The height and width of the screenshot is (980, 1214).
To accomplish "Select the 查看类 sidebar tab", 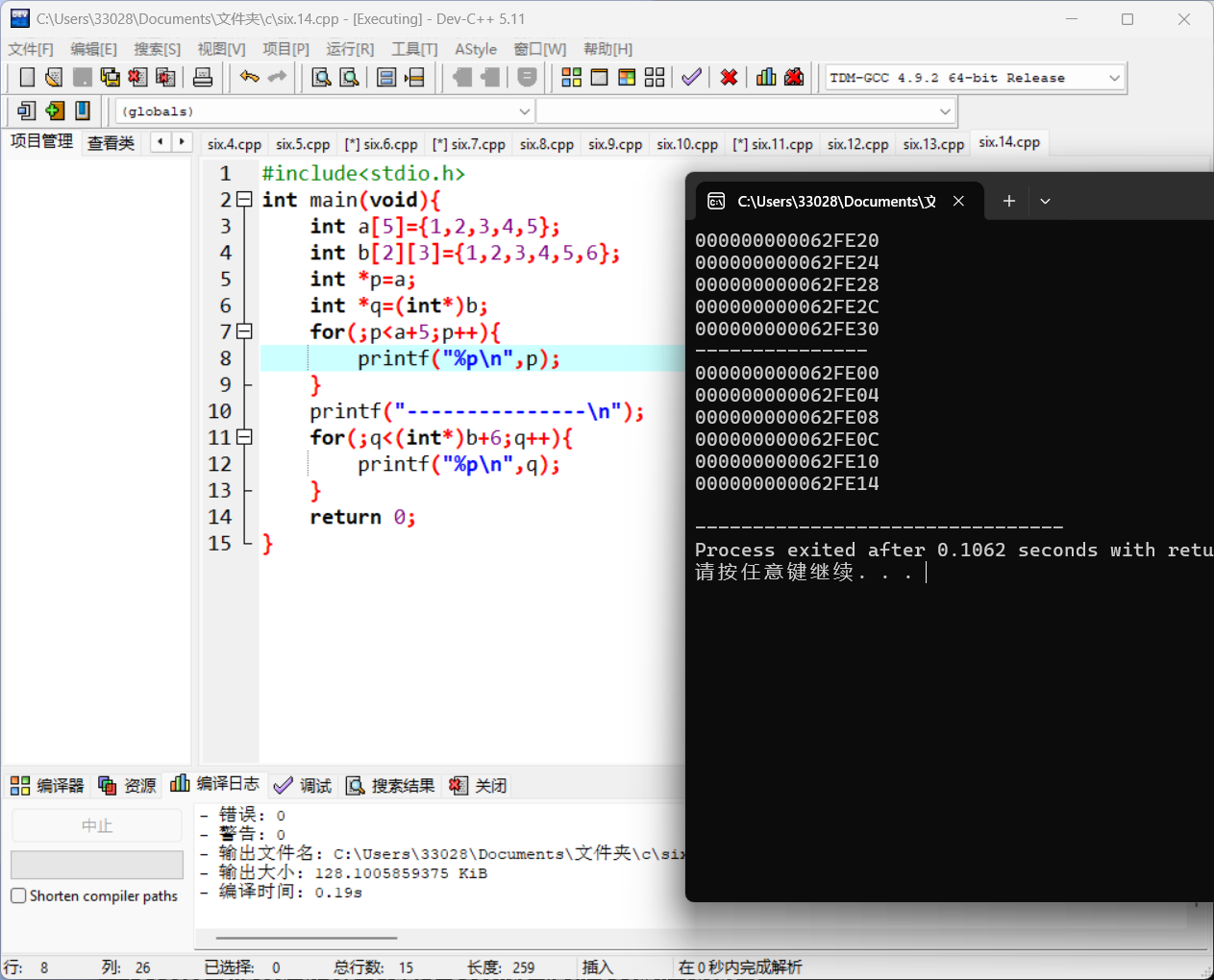I will click(x=111, y=143).
